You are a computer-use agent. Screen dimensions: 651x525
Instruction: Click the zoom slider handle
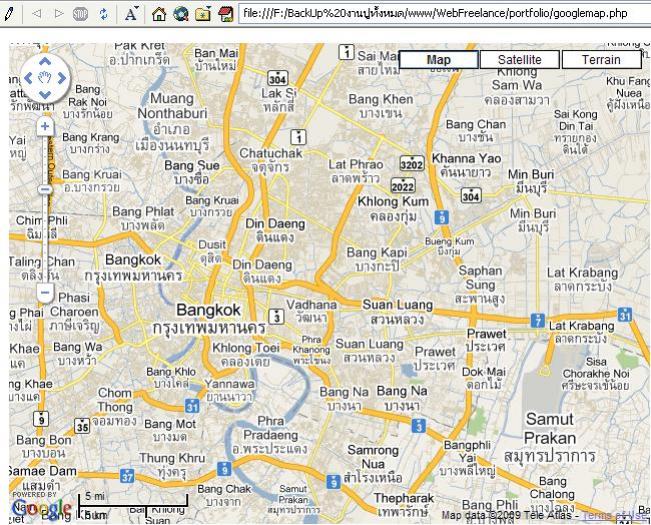click(x=45, y=190)
